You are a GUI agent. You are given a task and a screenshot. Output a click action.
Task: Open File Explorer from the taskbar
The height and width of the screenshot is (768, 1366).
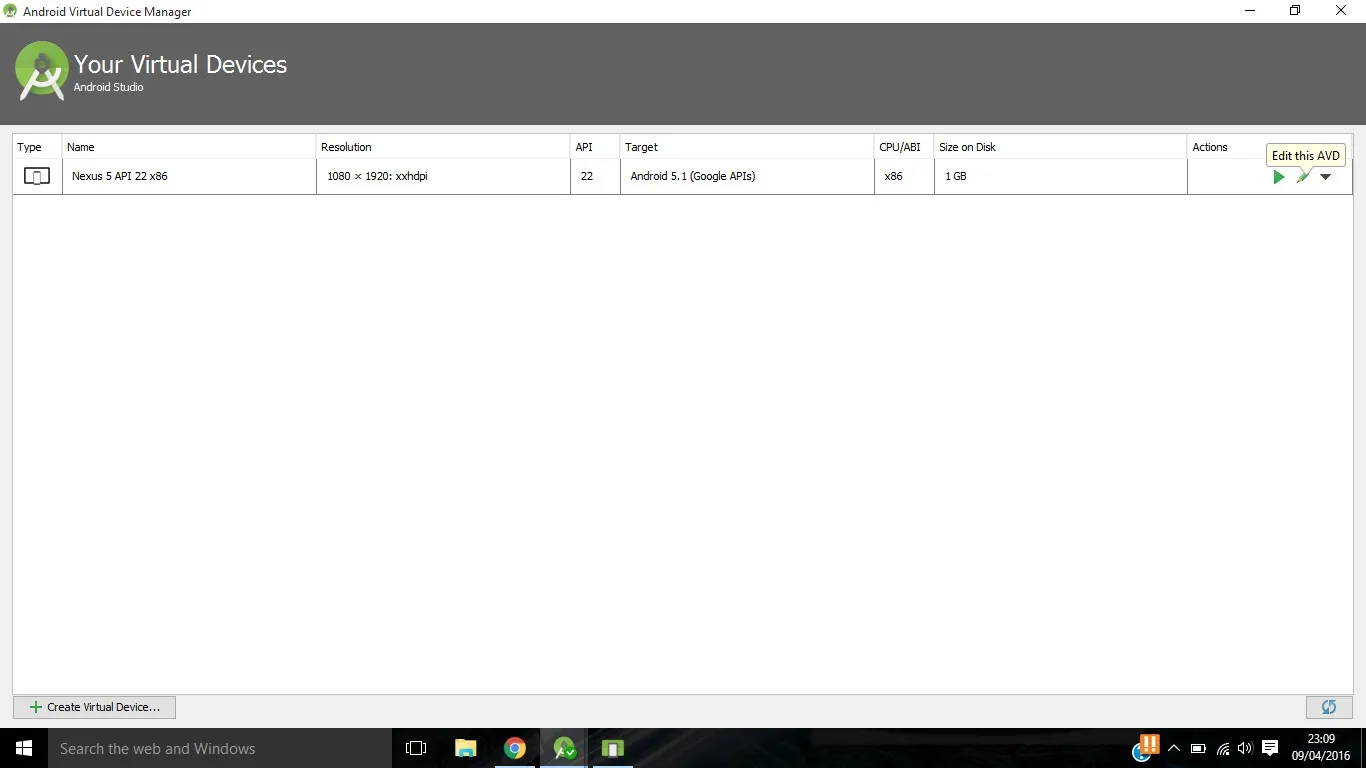coord(466,748)
